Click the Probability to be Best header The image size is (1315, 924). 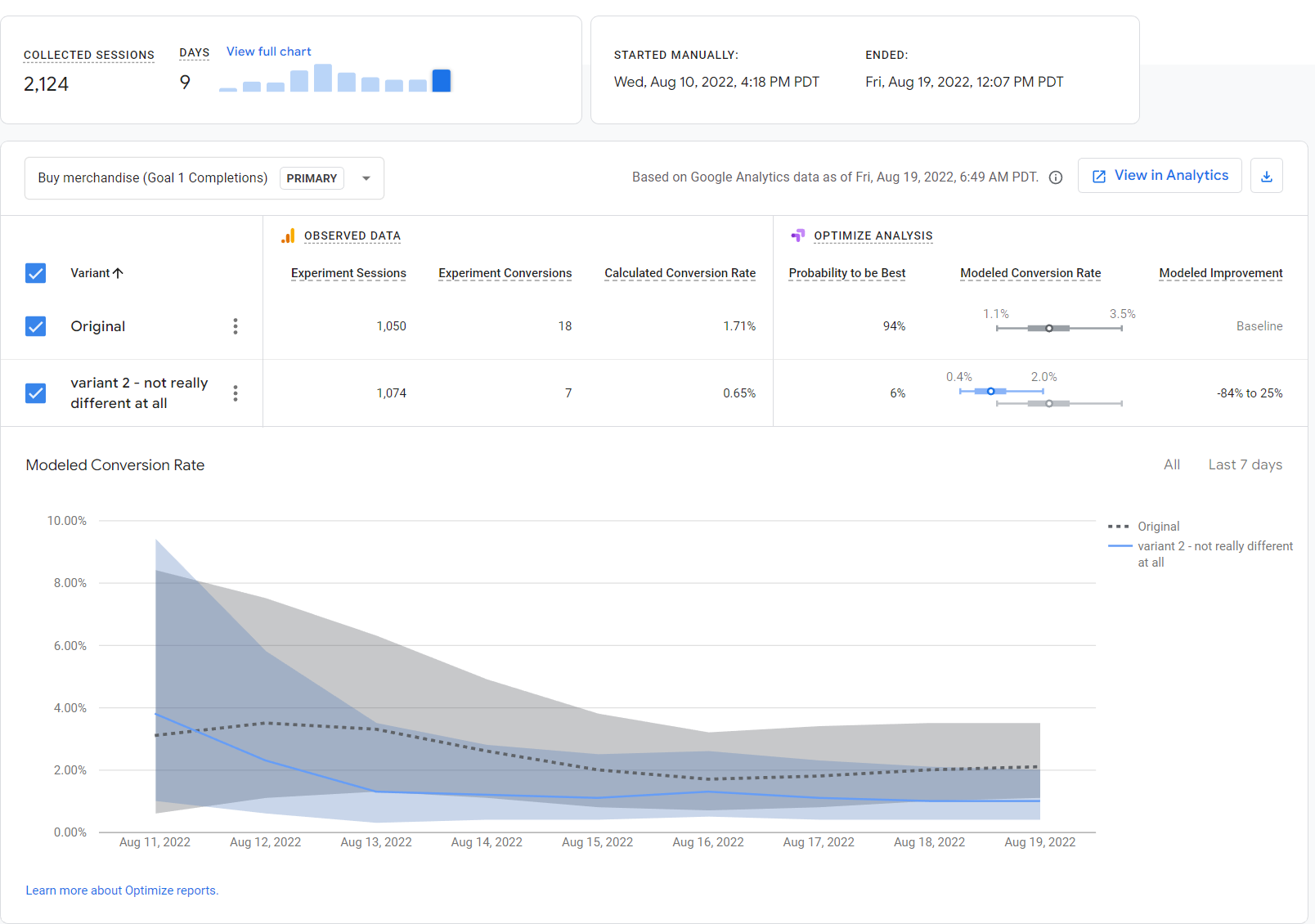pos(847,273)
